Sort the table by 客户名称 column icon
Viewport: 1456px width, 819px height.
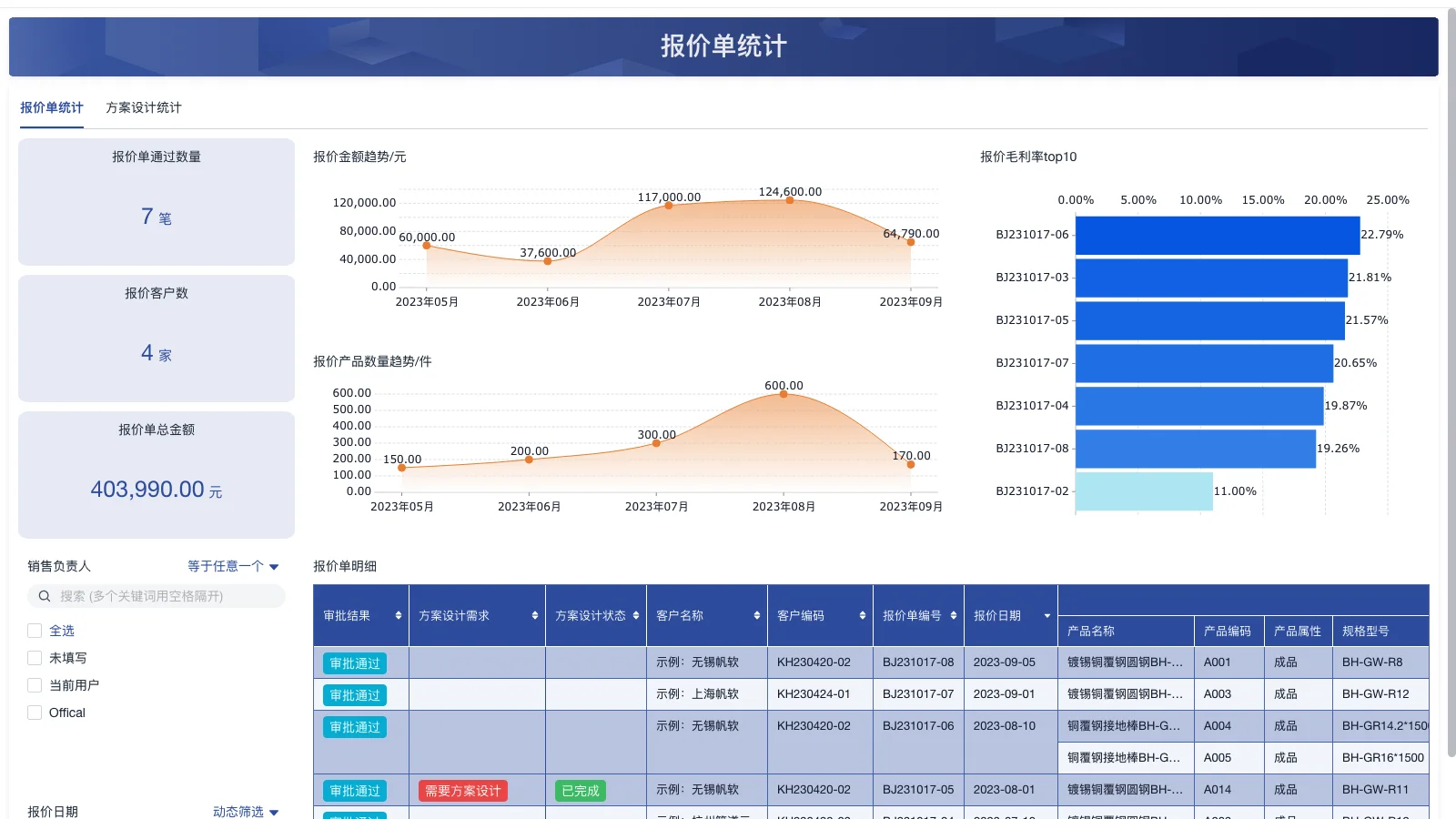pyautogui.click(x=756, y=615)
